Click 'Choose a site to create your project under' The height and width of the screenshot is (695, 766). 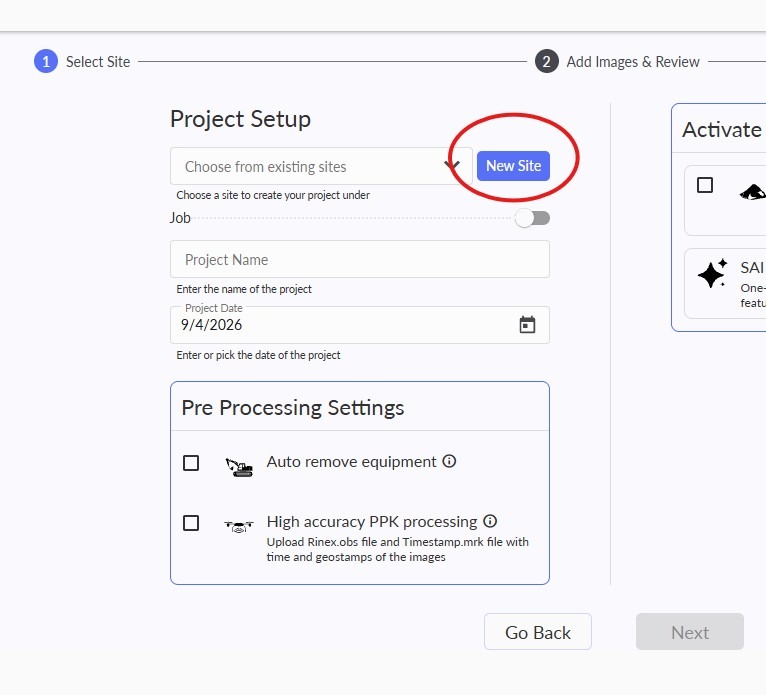(x=273, y=195)
